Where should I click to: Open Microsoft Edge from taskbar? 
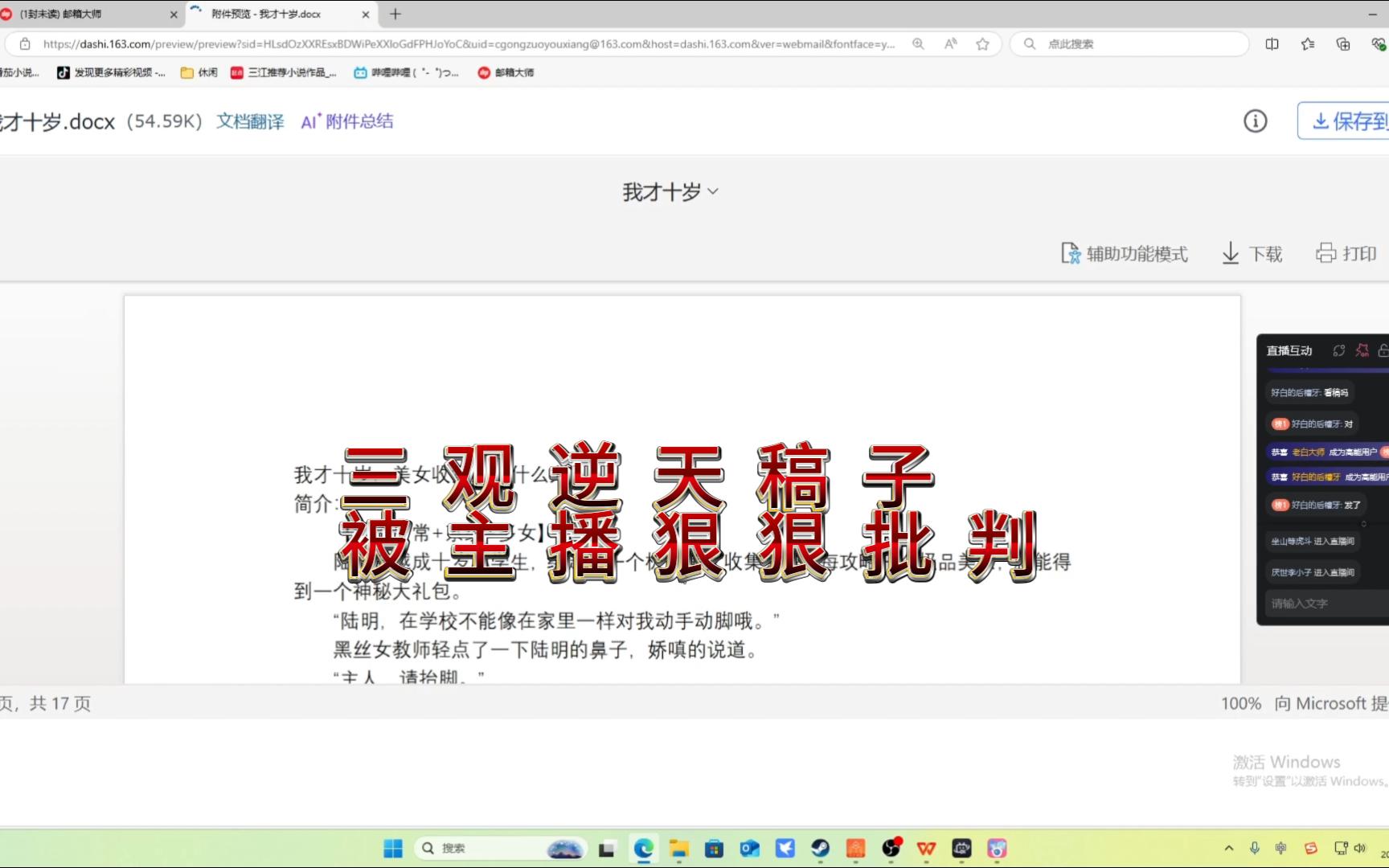tap(643, 848)
